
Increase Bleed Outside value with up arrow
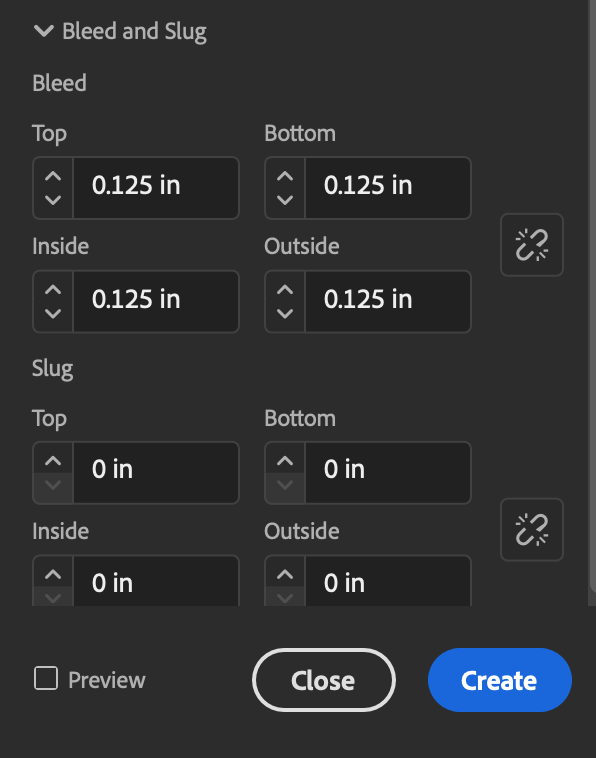tap(285, 290)
